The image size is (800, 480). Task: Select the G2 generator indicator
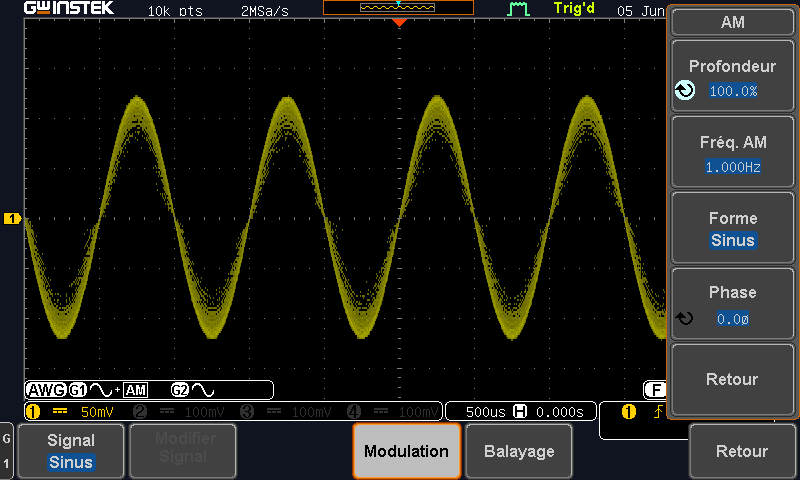pyautogui.click(x=180, y=390)
